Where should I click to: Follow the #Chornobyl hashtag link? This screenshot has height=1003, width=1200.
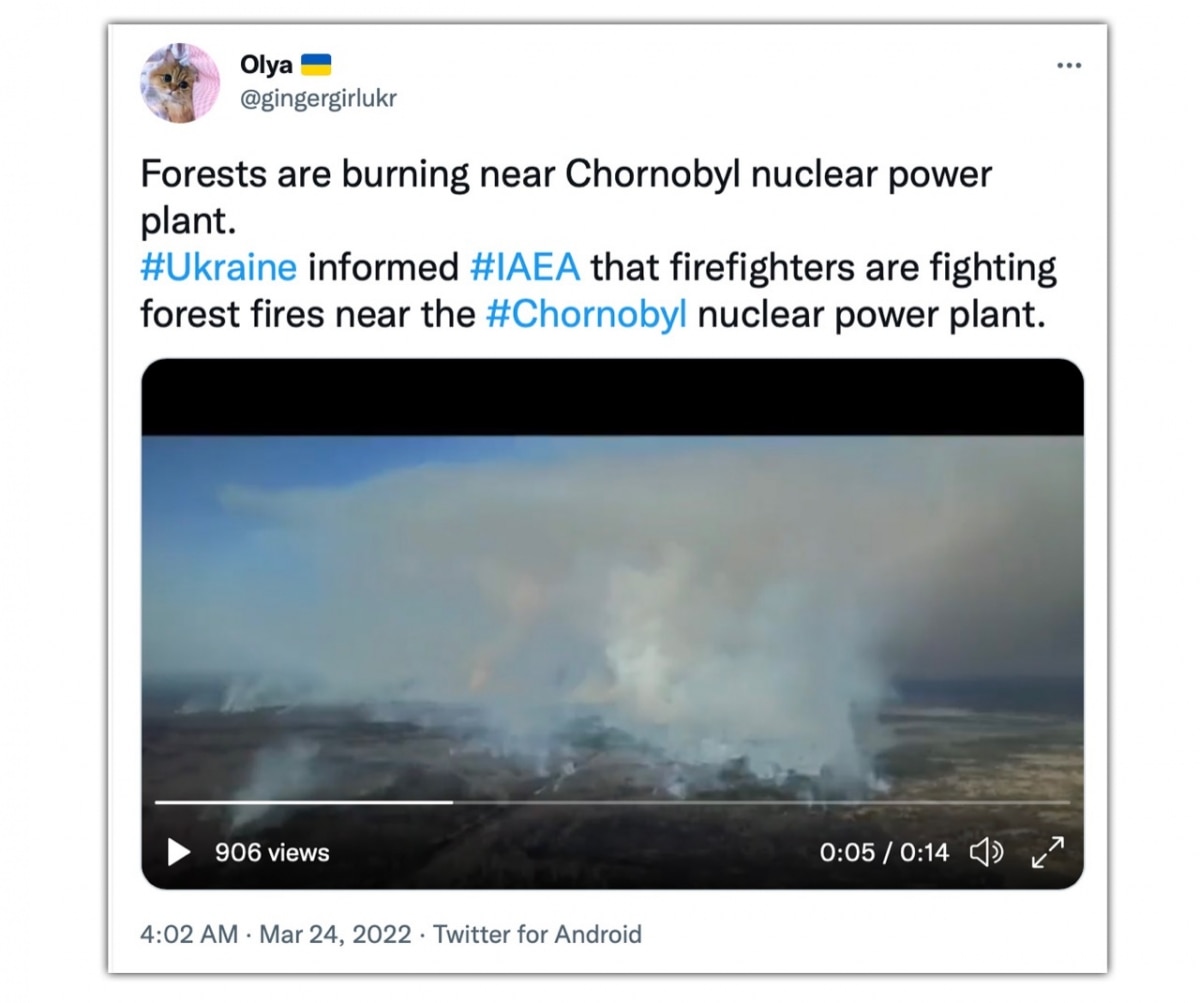click(x=586, y=314)
